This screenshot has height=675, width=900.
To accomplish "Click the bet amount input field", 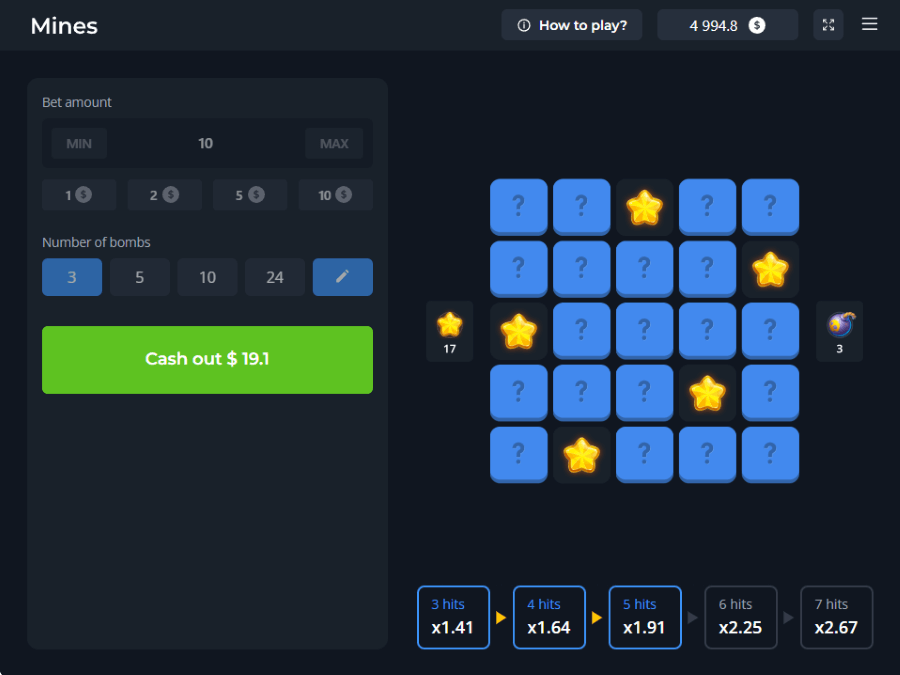I will pyautogui.click(x=206, y=143).
